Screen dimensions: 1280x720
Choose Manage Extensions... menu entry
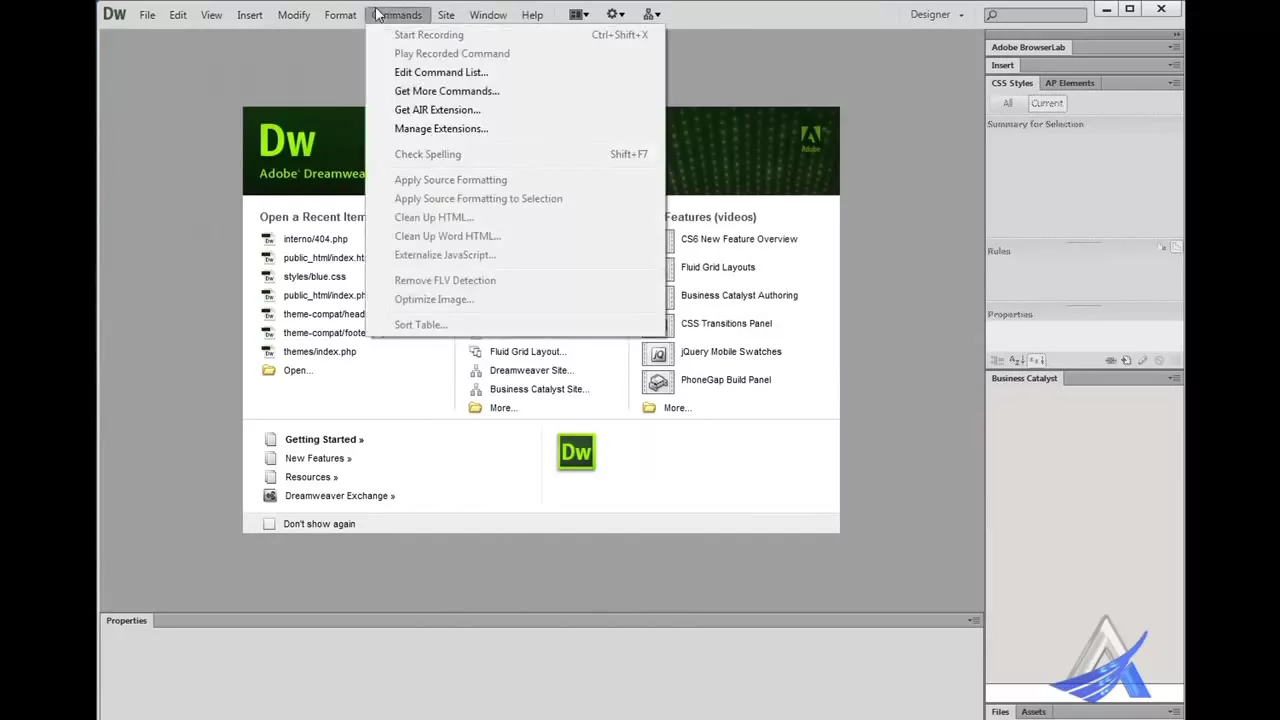(515, 128)
